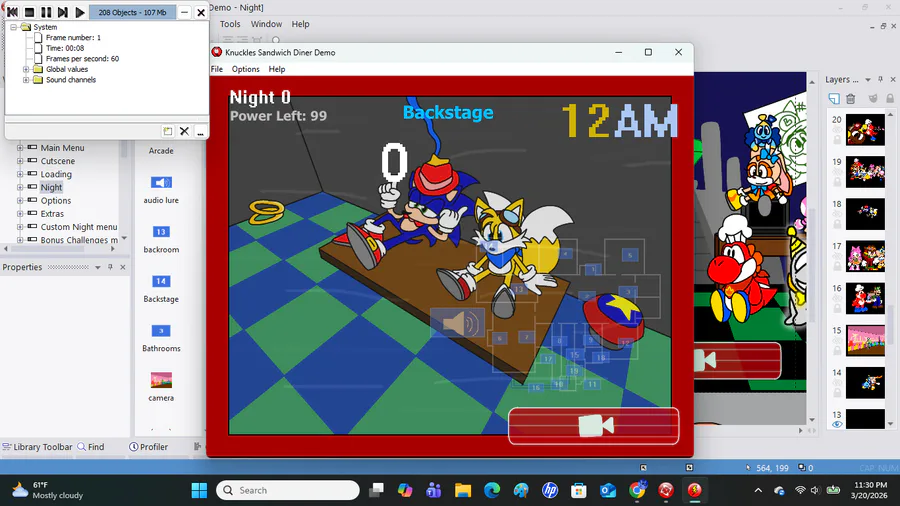This screenshot has height=506, width=900.
Task: Open Window menu in Fusion window
Action: [x=266, y=24]
